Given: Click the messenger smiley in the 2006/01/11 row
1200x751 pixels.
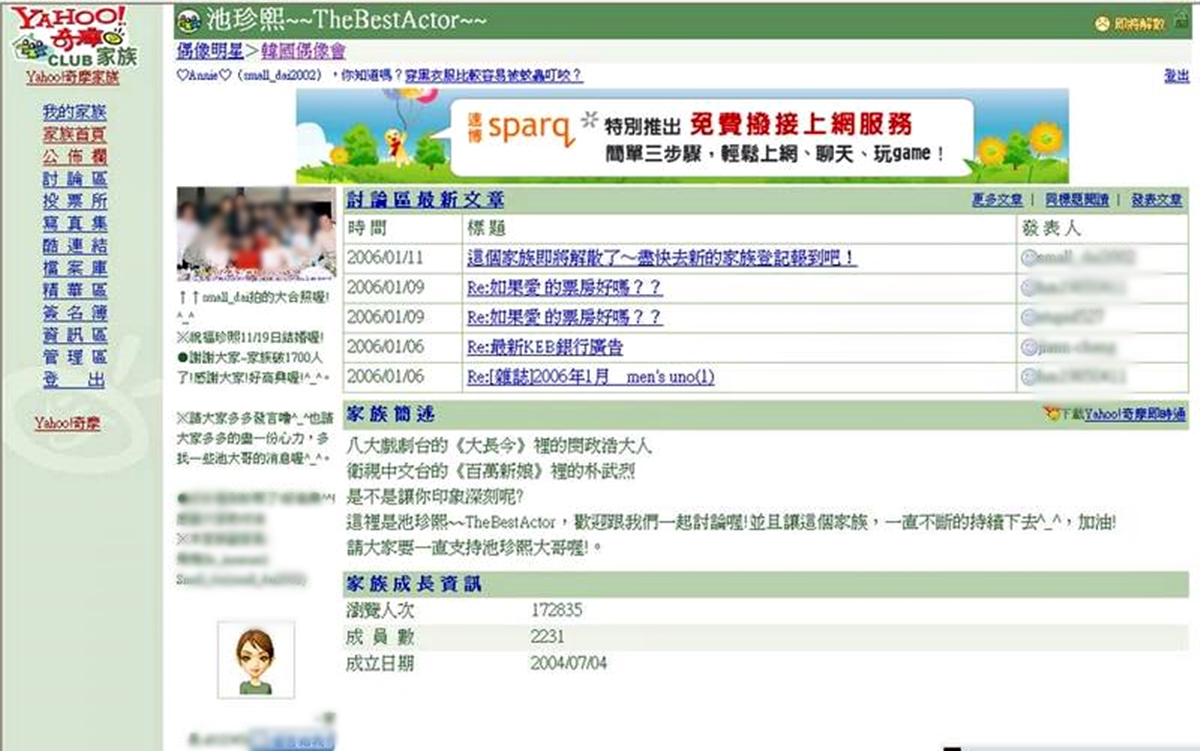Looking at the screenshot, I should point(1028,258).
